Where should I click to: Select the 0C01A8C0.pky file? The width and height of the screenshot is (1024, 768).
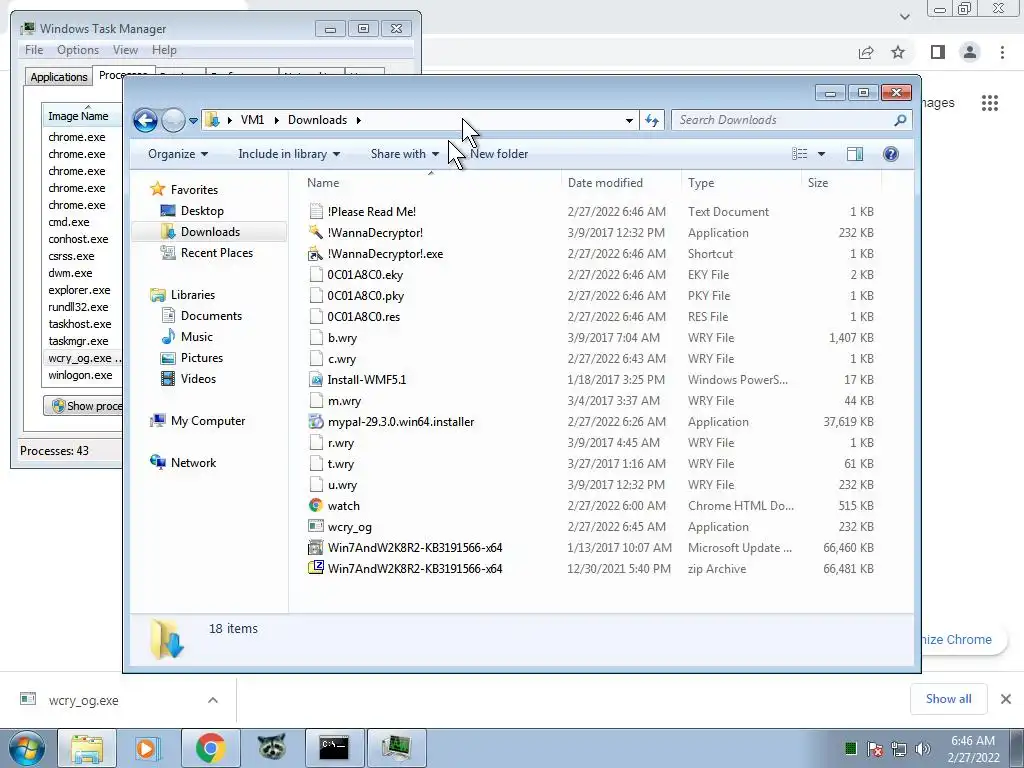366,296
